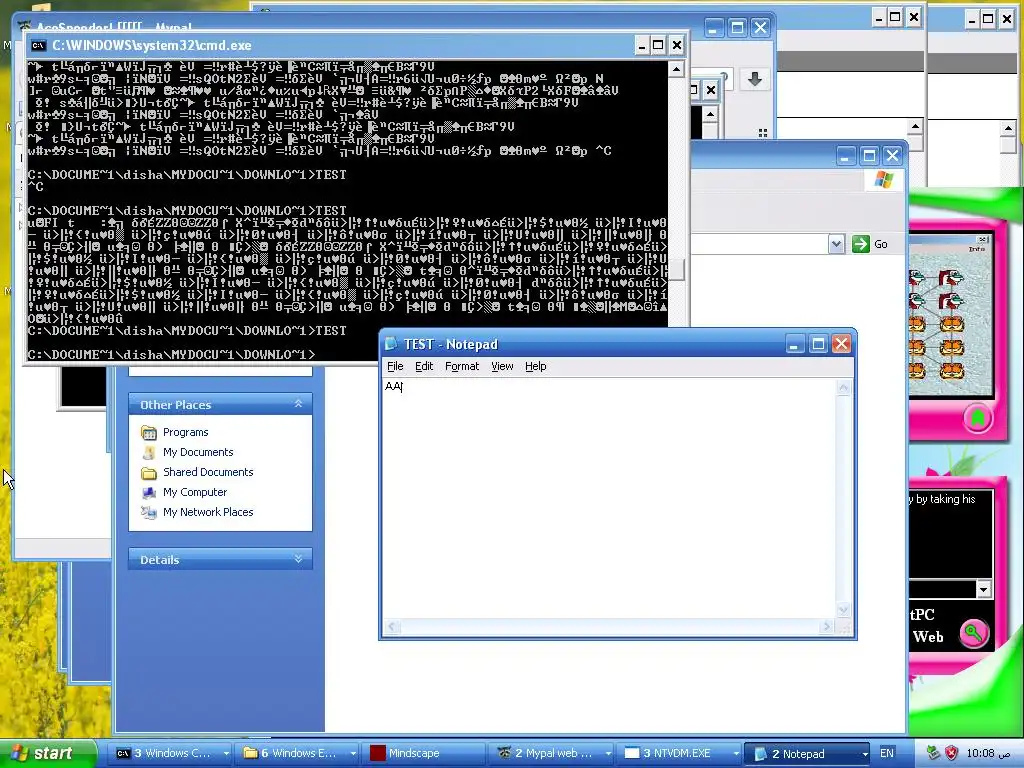
Task: Open the Windows Command taskbar group
Action: pos(167,753)
